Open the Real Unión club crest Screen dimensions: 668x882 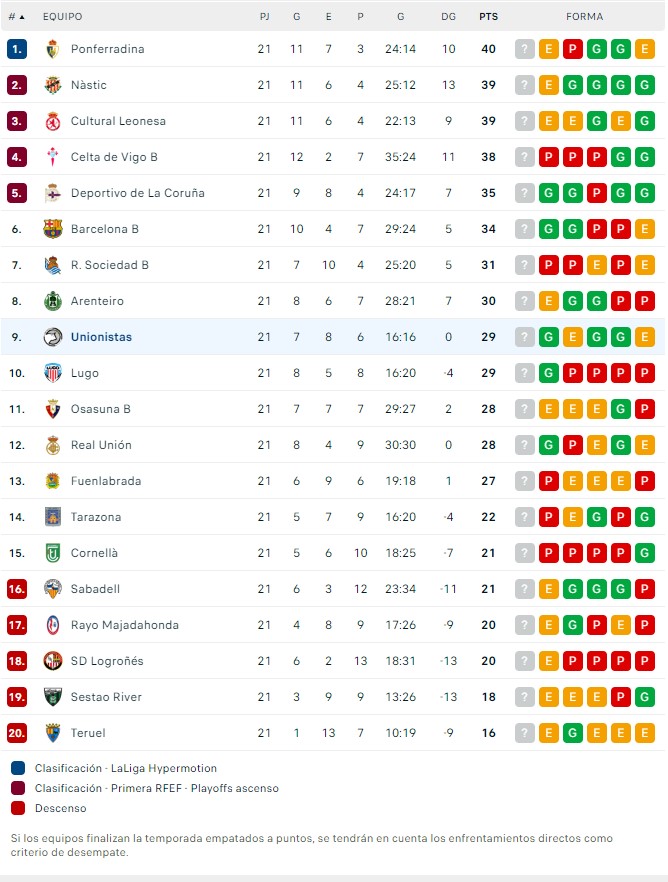tap(53, 445)
